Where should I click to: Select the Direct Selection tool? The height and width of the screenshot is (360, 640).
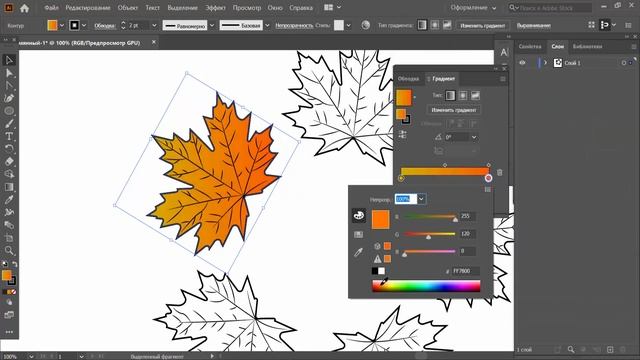9,73
